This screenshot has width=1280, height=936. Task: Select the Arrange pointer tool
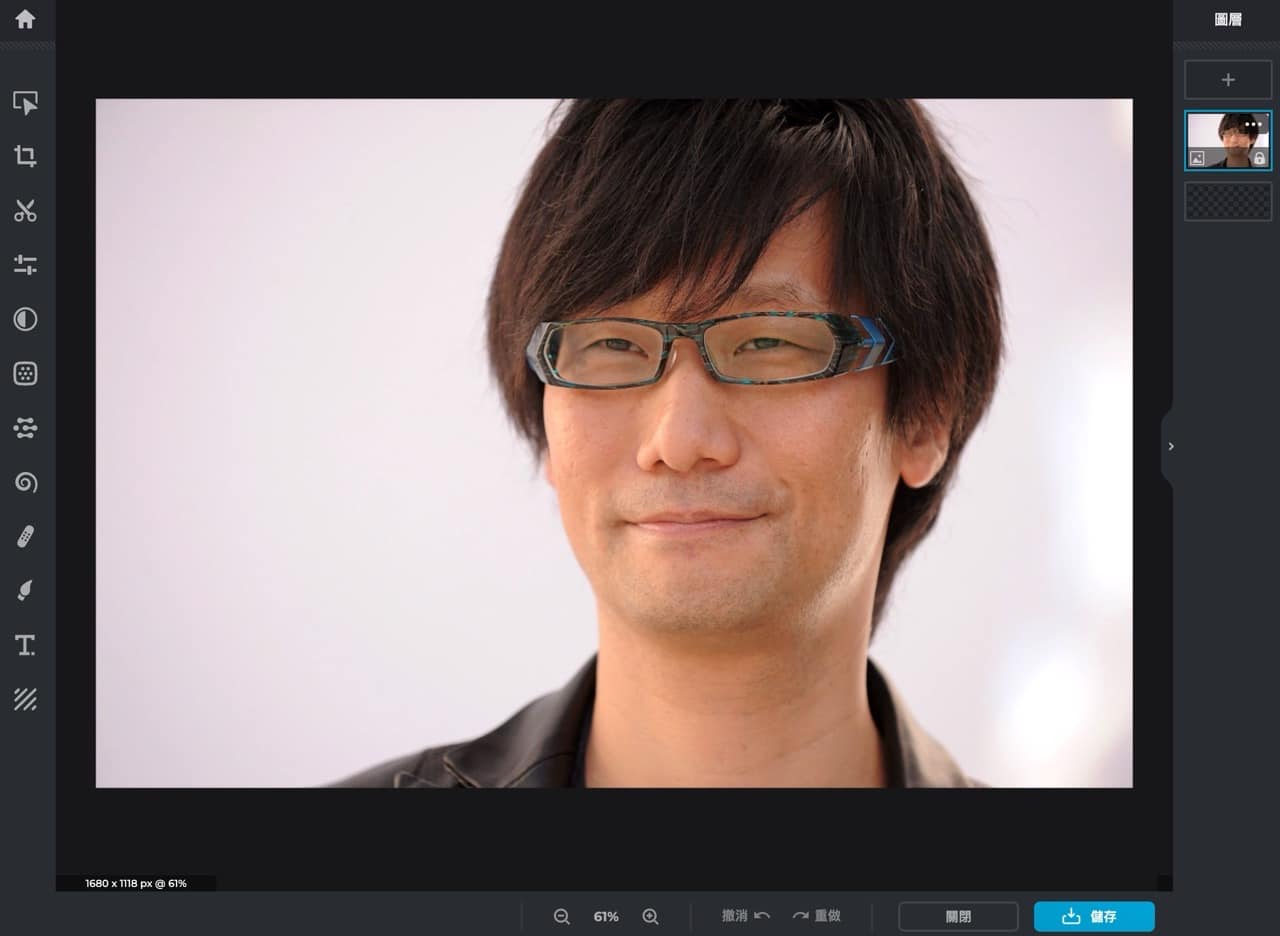(25, 102)
